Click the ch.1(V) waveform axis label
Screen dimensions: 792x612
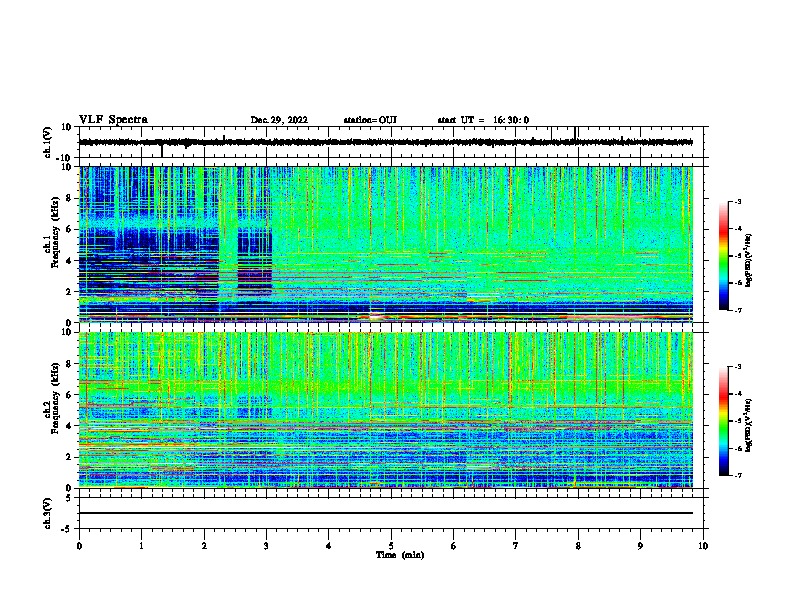(x=48, y=142)
